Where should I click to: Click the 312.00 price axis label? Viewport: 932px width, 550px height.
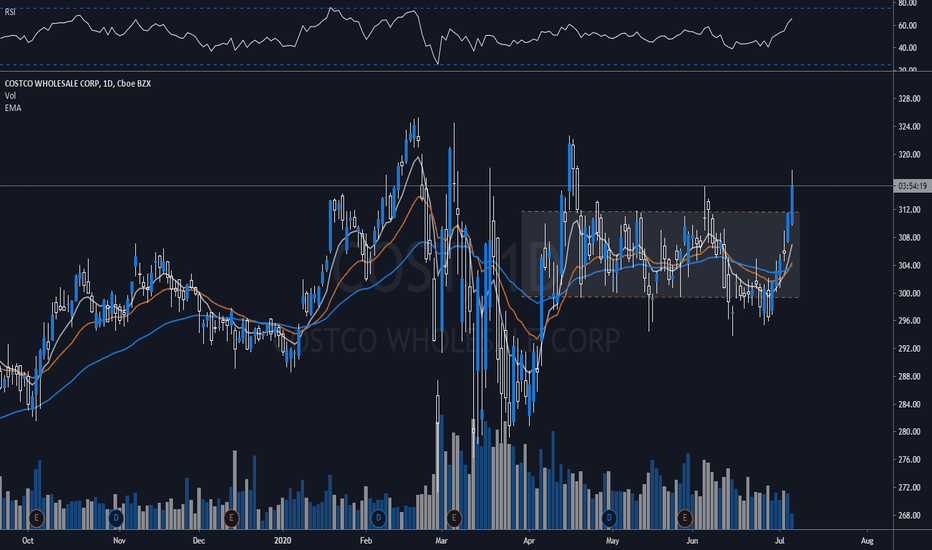tap(909, 210)
